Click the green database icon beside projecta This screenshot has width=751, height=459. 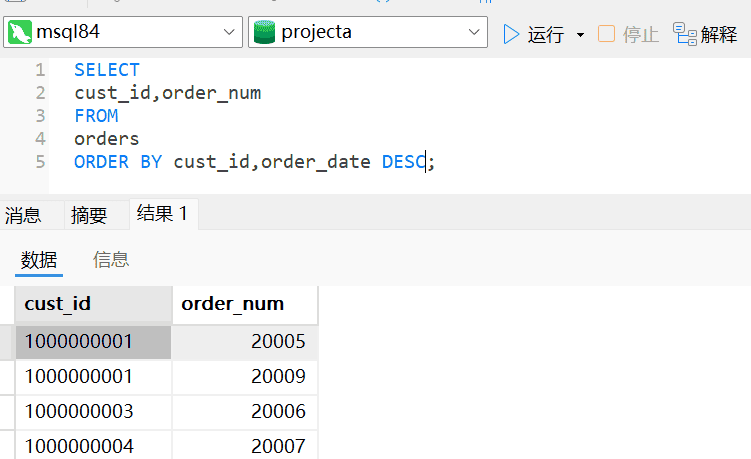[x=264, y=32]
